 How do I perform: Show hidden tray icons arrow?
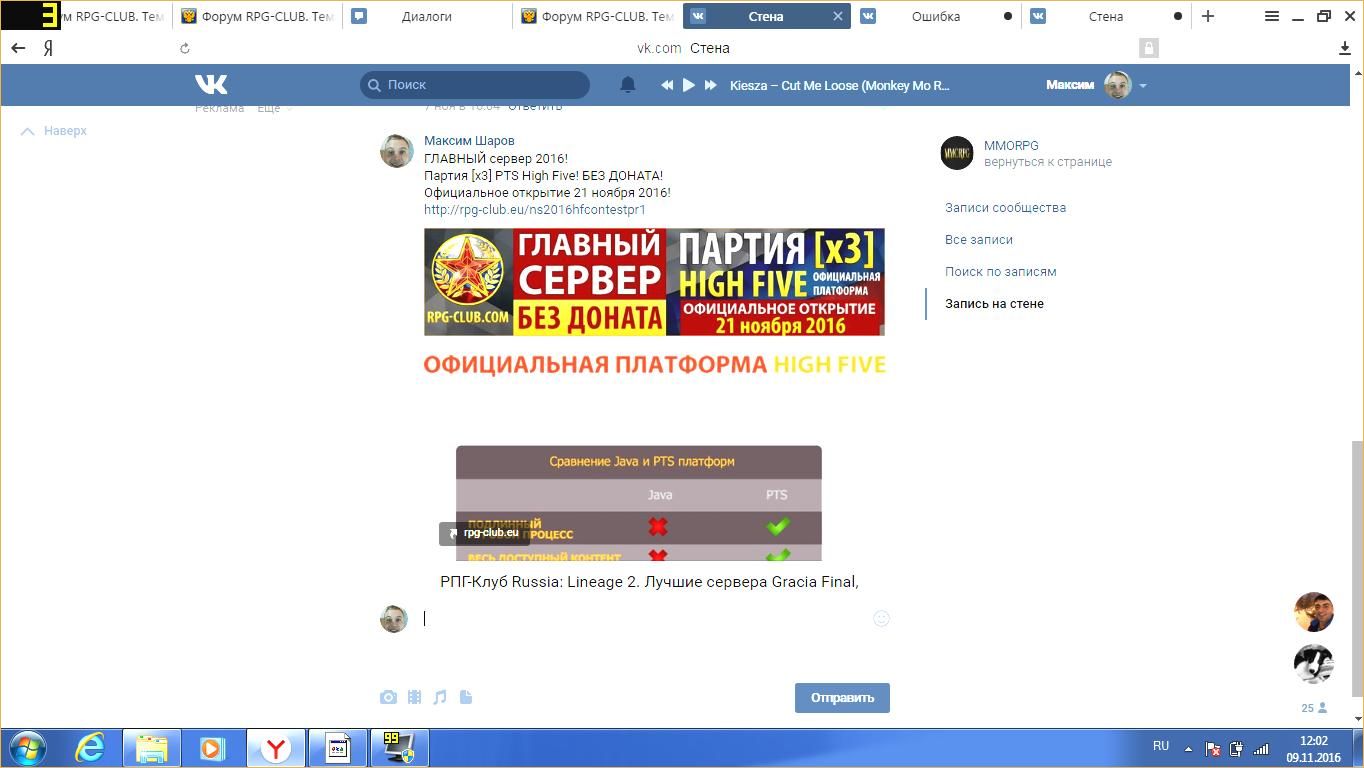point(1189,748)
